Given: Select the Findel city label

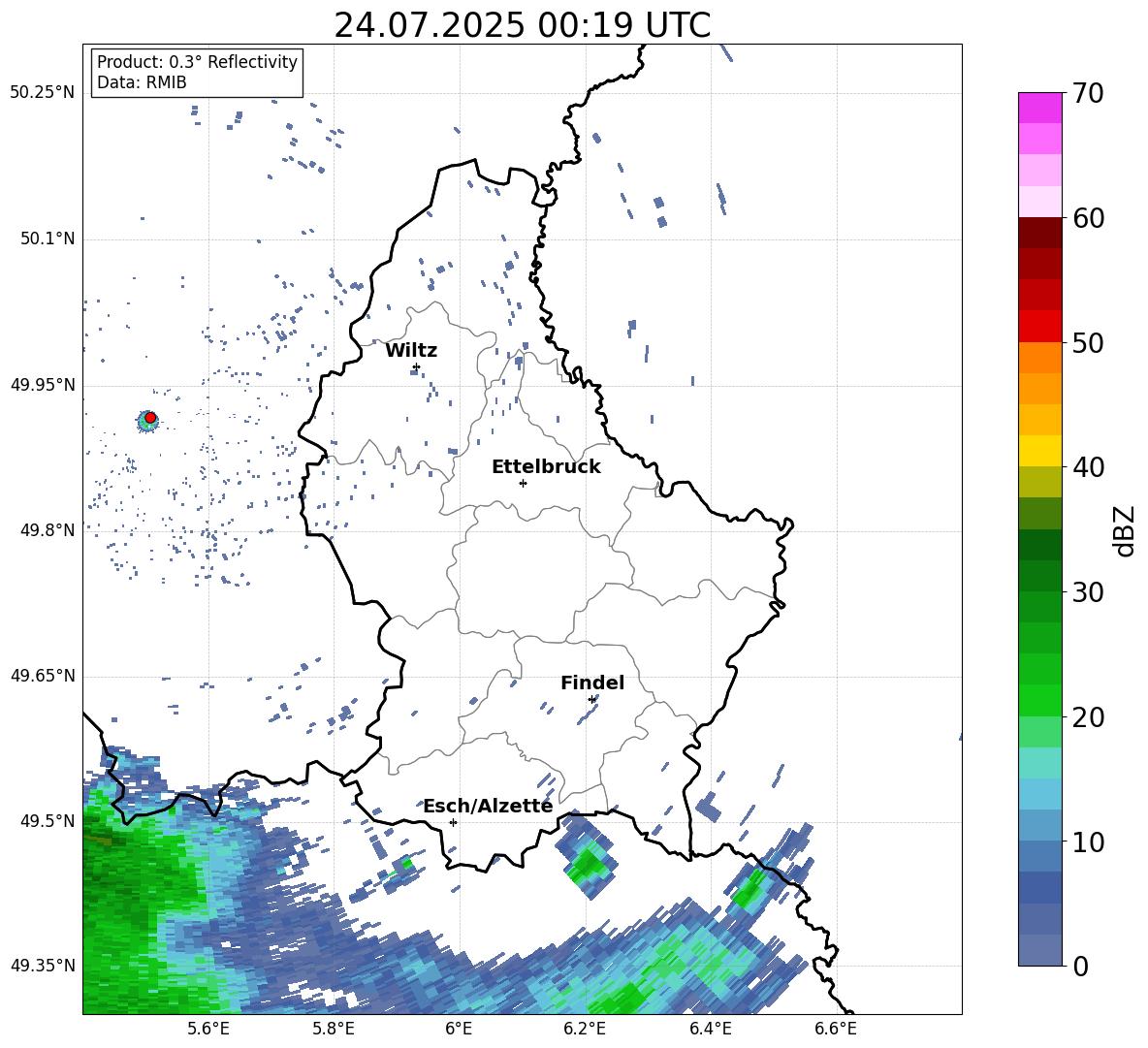Looking at the screenshot, I should pos(592,683).
